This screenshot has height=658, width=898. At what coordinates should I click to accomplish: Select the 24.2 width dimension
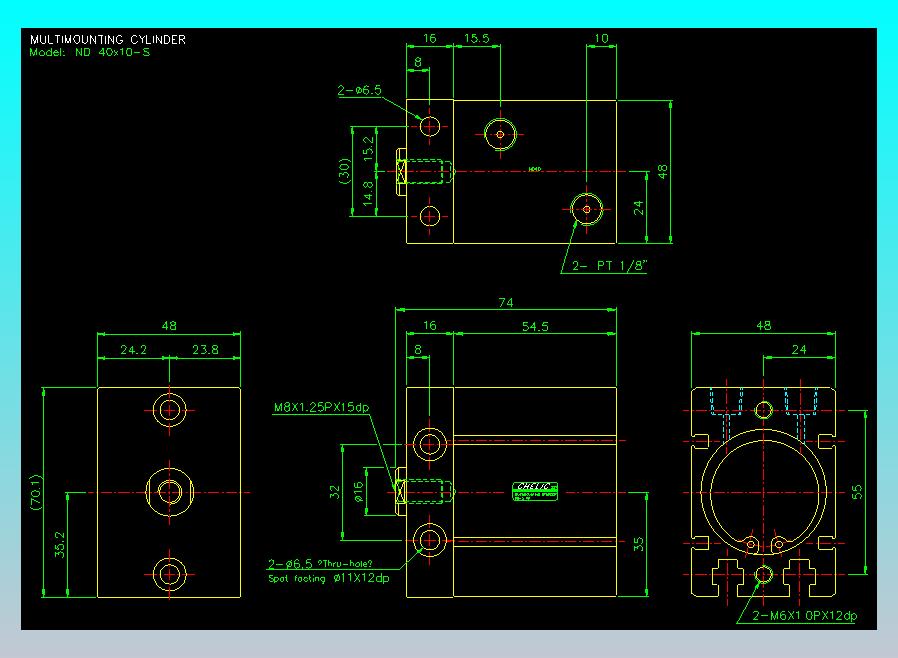click(133, 349)
